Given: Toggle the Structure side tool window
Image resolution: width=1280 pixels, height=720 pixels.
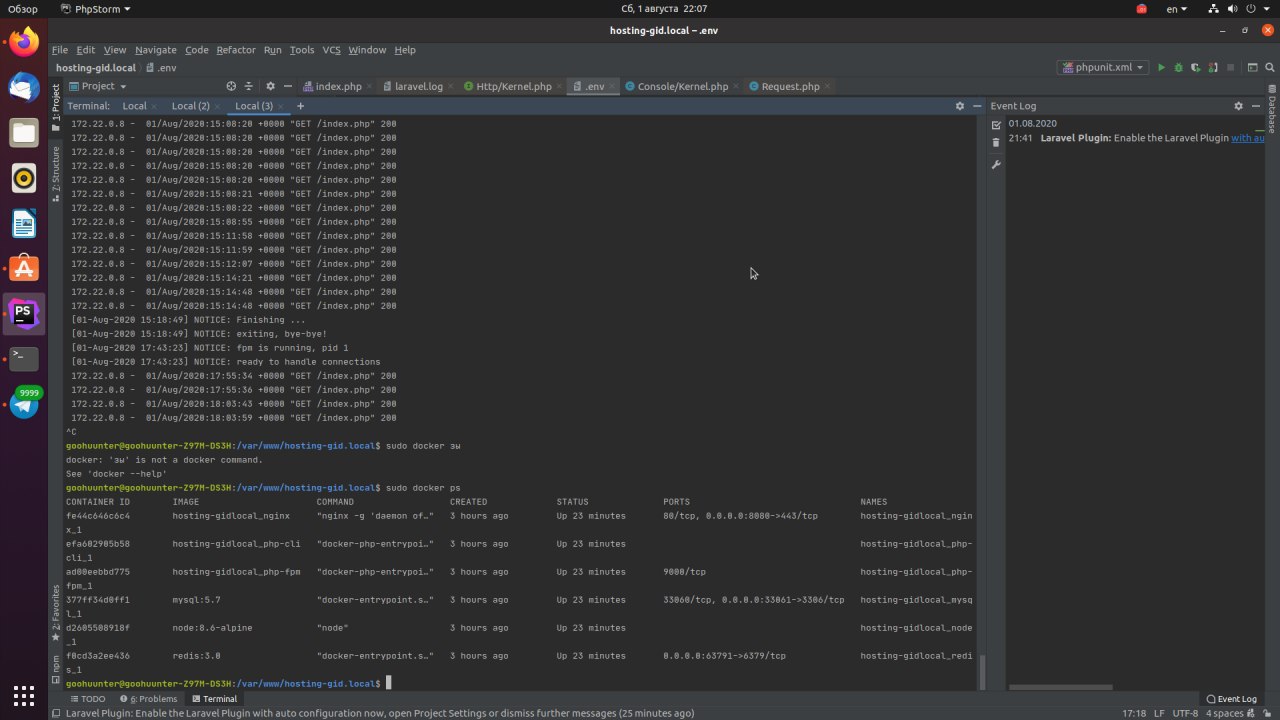Looking at the screenshot, I should (56, 174).
